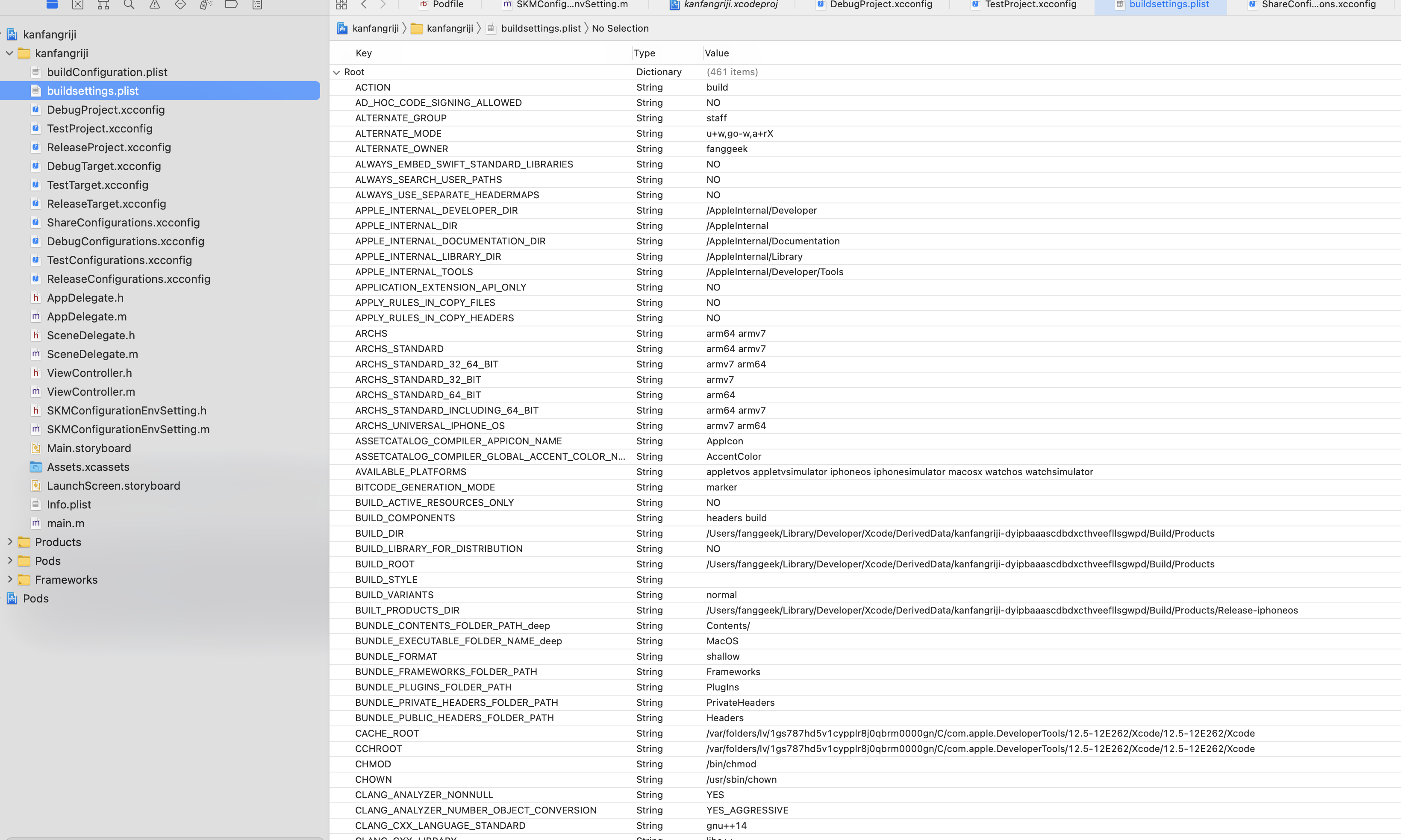This screenshot has width=1401, height=840.
Task: Open the Test navigator diamond icon
Action: [180, 5]
